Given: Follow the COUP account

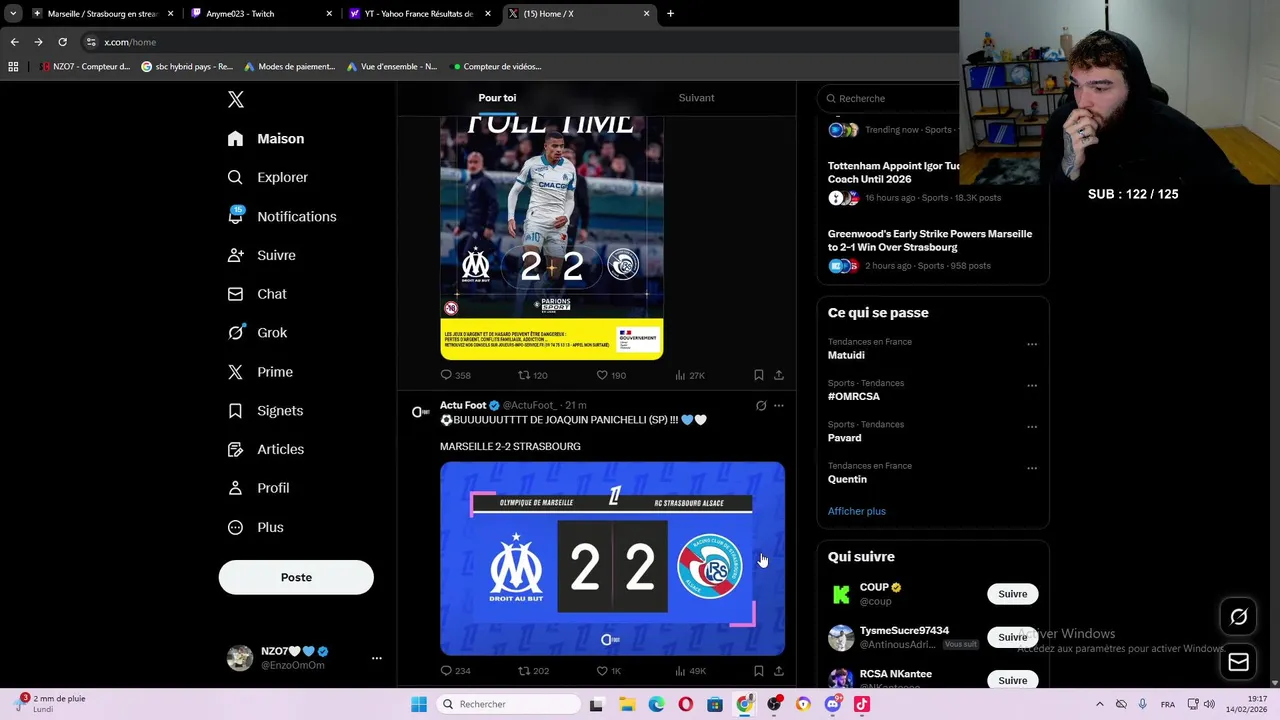Looking at the screenshot, I should pos(1012,594).
